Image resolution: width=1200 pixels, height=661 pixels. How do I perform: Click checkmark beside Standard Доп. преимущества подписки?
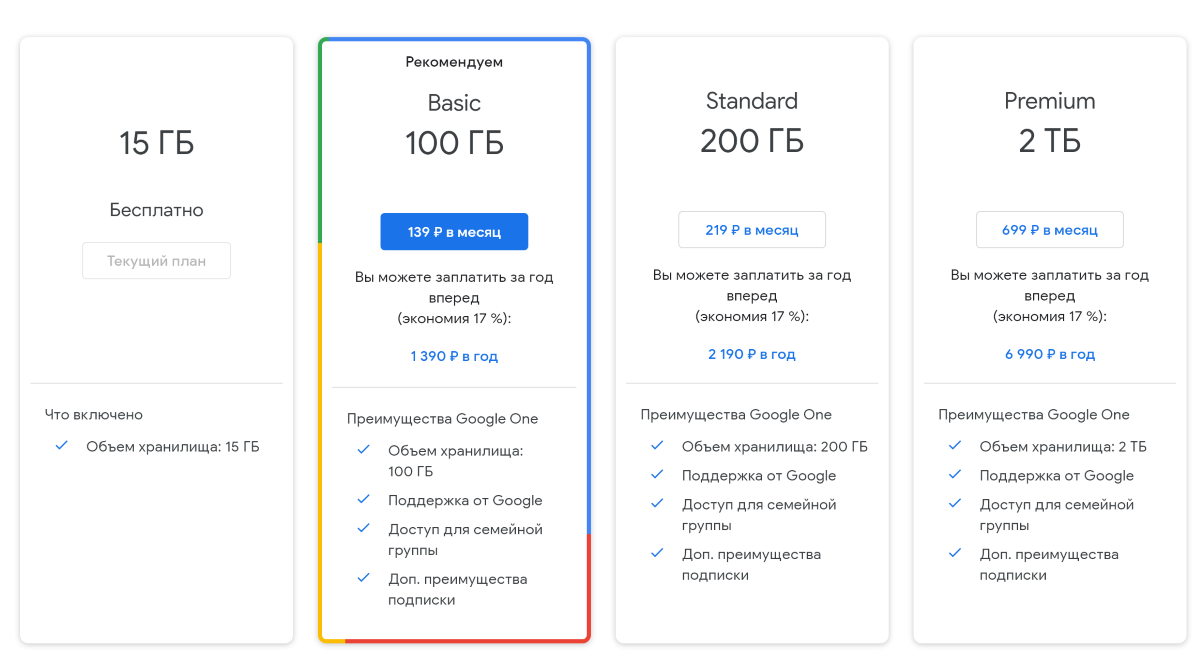tap(657, 553)
